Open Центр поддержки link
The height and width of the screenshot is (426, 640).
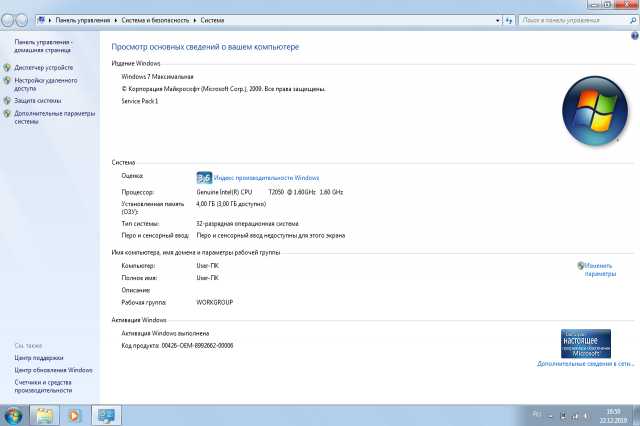pos(39,358)
